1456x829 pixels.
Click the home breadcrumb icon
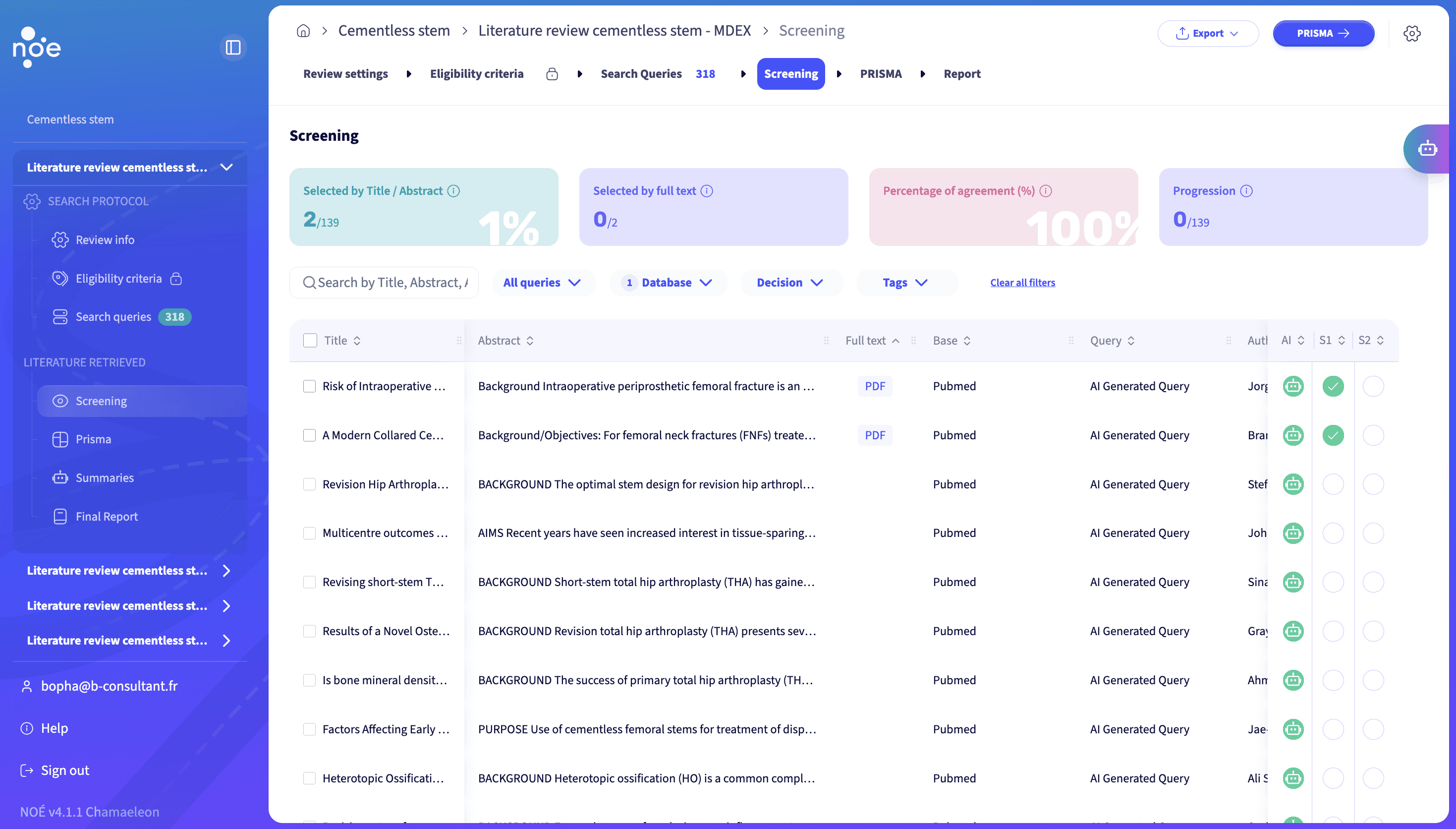pos(303,31)
